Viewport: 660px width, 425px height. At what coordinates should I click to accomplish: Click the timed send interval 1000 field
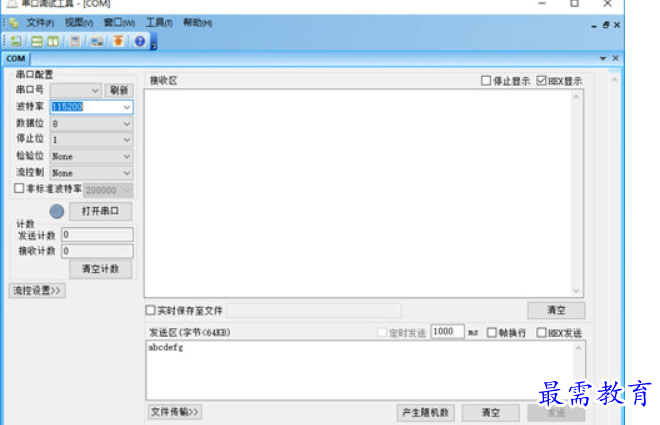coord(447,331)
